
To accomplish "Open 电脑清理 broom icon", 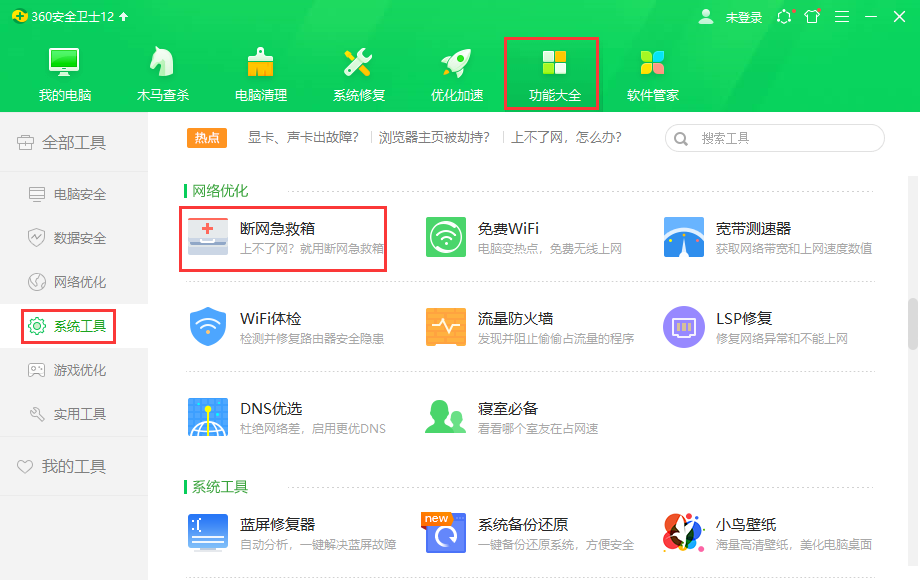I will click(260, 62).
